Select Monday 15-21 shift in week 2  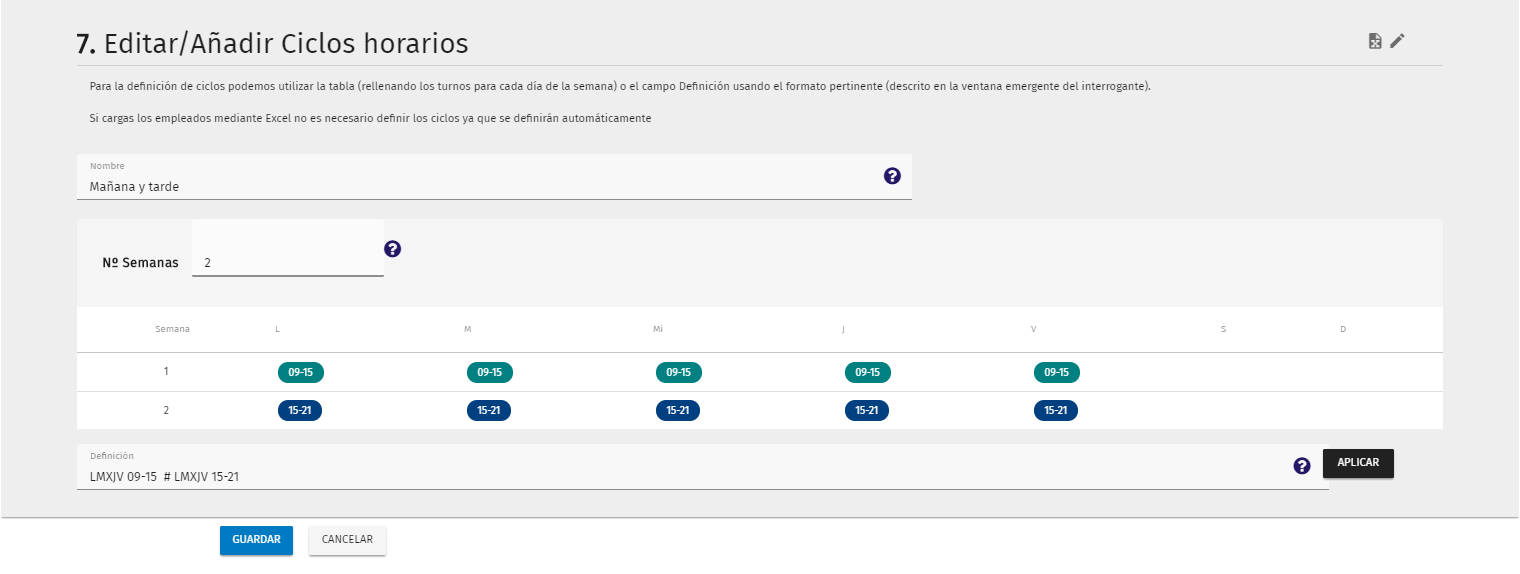pos(300,410)
